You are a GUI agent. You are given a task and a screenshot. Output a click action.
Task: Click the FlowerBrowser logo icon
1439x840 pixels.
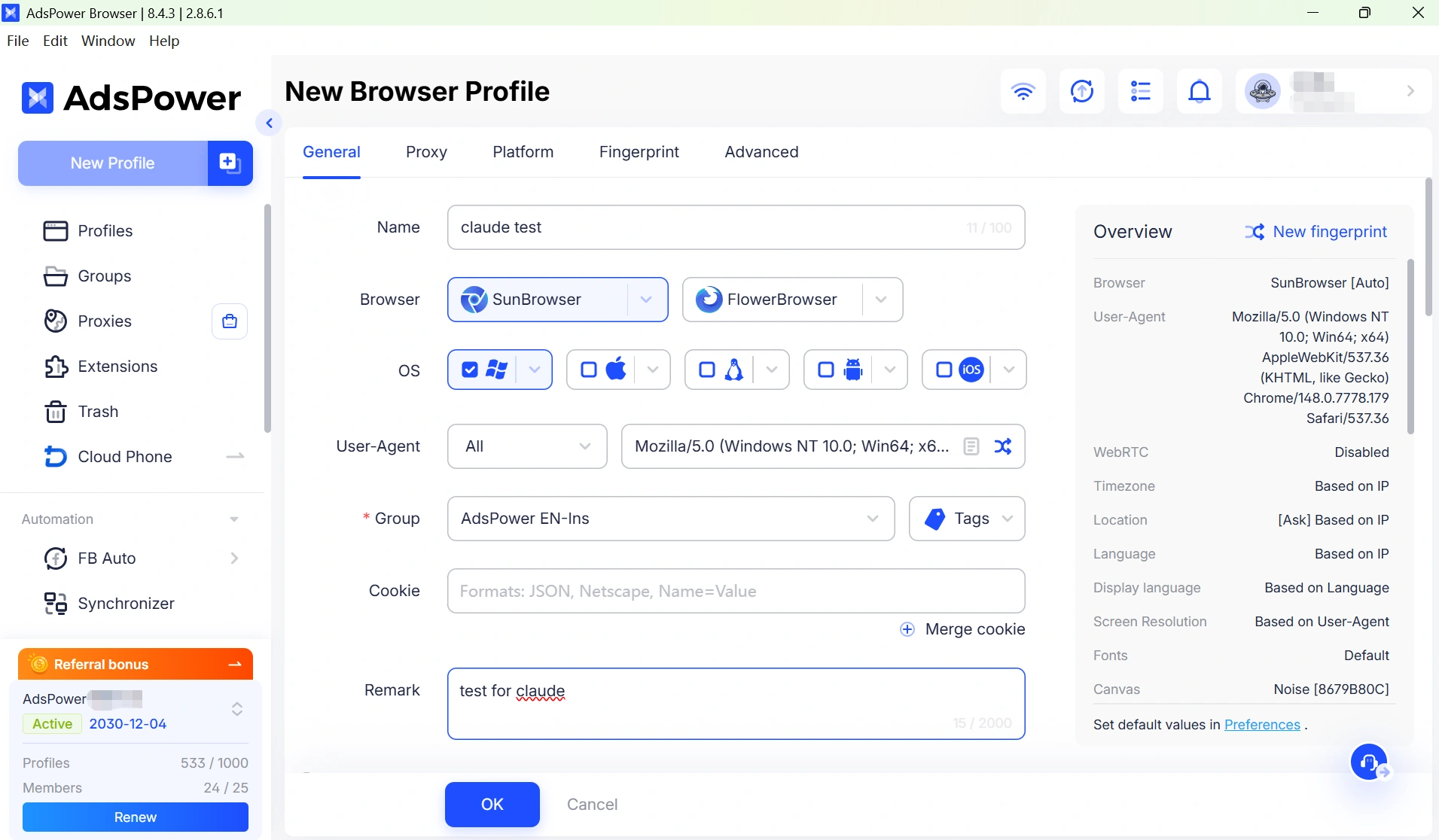coord(709,300)
